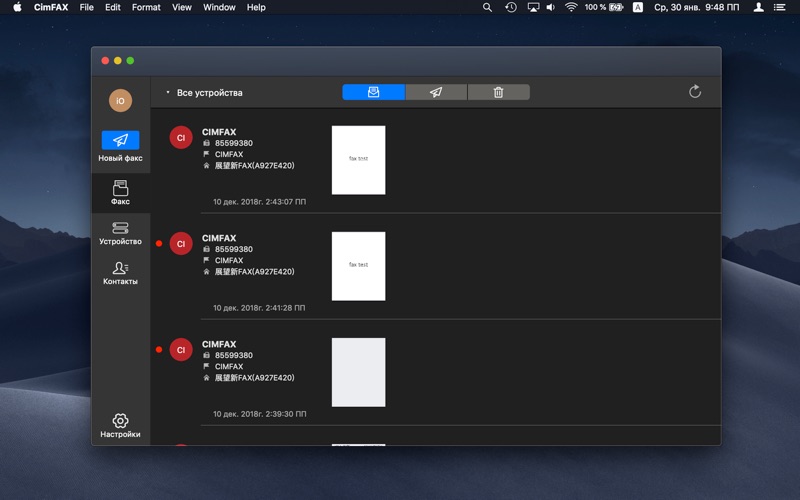Click the device name FAX(A927E420) in the 2:41:28 fax
The width and height of the screenshot is (800, 500).
click(255, 272)
